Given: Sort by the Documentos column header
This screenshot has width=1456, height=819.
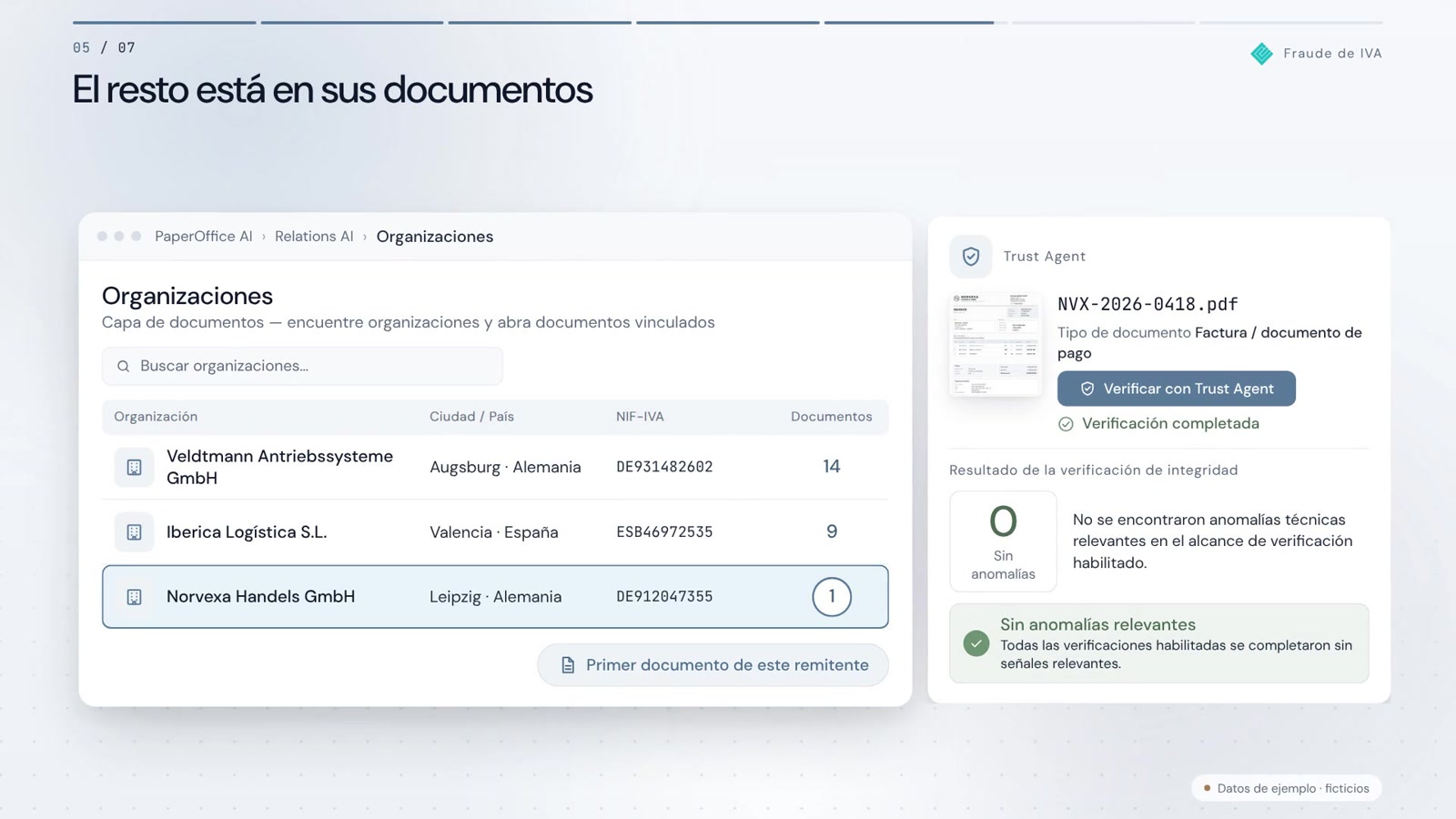Looking at the screenshot, I should coord(832,417).
